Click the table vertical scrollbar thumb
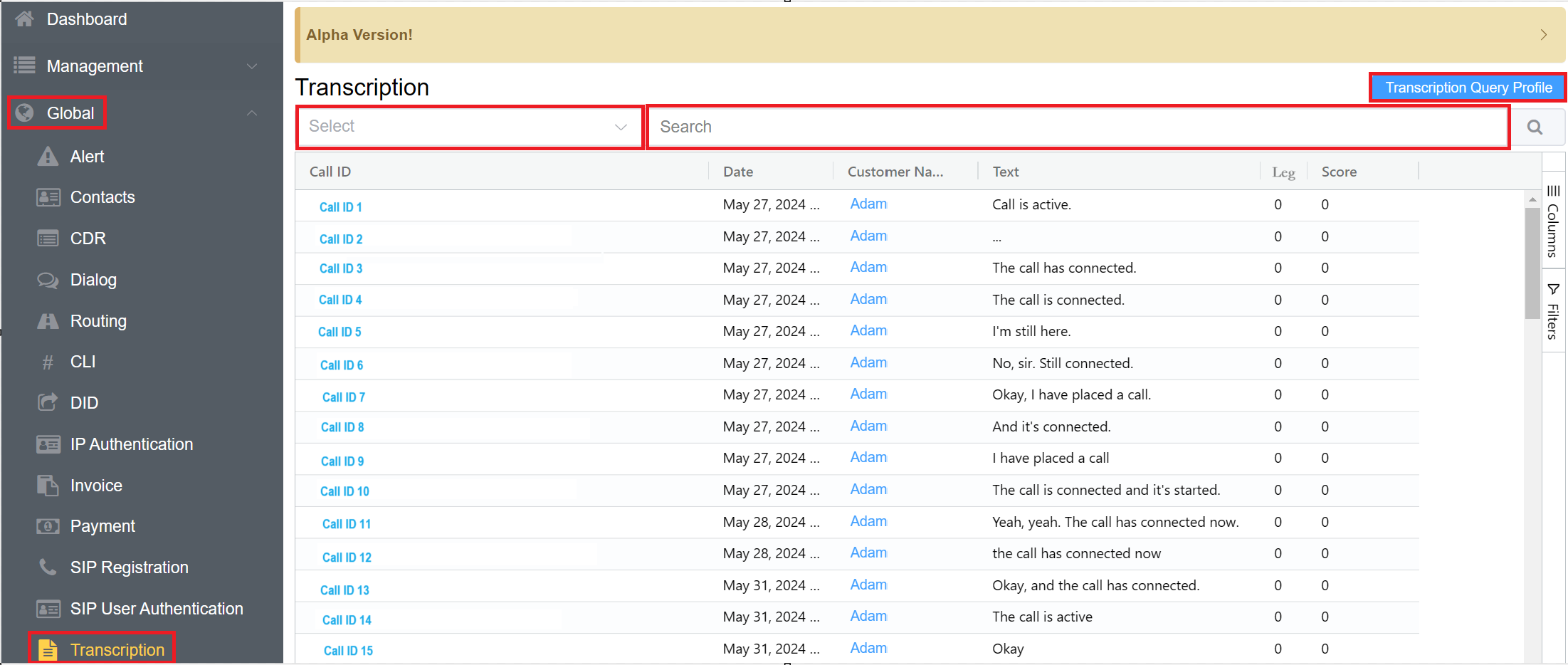Image resolution: width=1568 pixels, height=665 pixels. click(1532, 263)
